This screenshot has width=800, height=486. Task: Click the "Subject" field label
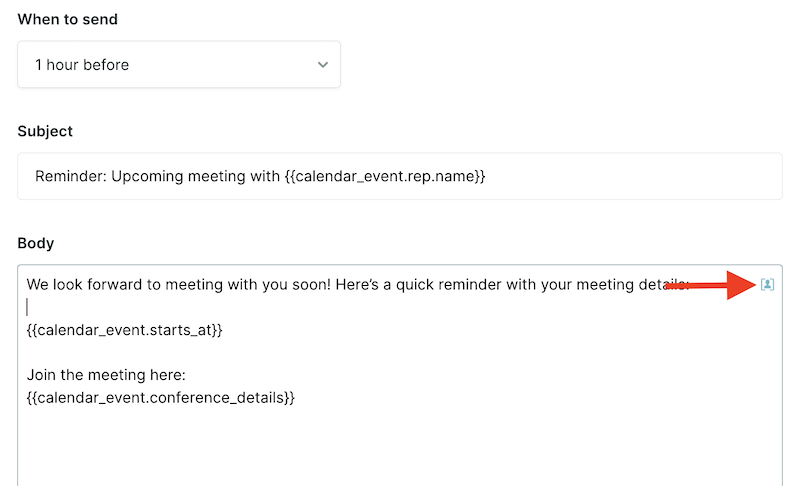pyautogui.click(x=45, y=131)
